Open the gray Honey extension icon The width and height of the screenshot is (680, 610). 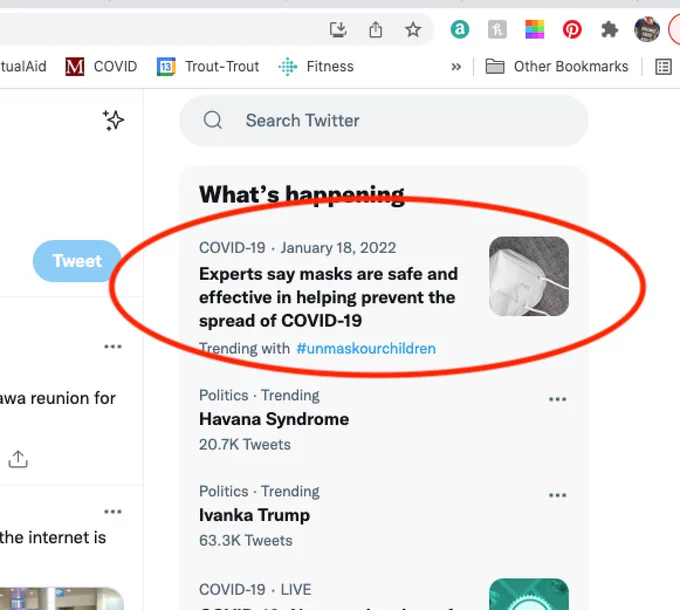coord(497,29)
